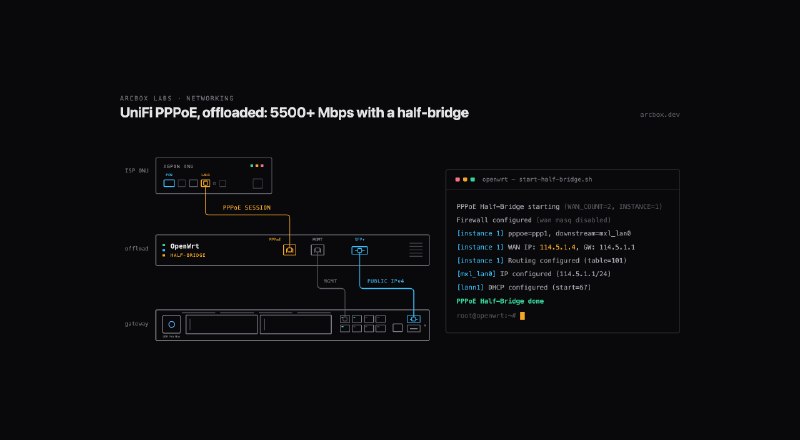Screen dimensions: 800x440
Task: Click the red dot in terminal title bar
Action: 458,180
